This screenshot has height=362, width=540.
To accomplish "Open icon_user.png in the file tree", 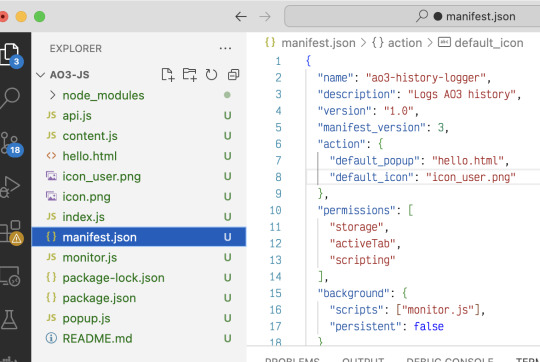I will [138, 176].
